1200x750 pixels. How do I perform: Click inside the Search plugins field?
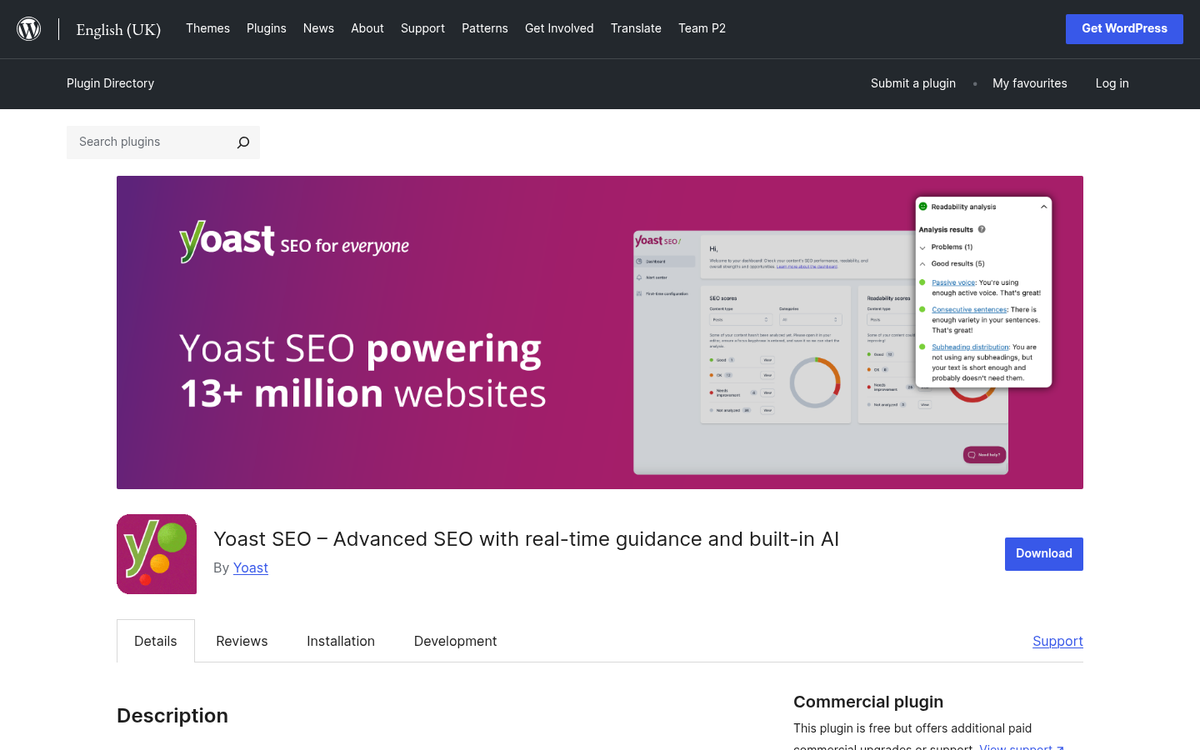point(150,142)
